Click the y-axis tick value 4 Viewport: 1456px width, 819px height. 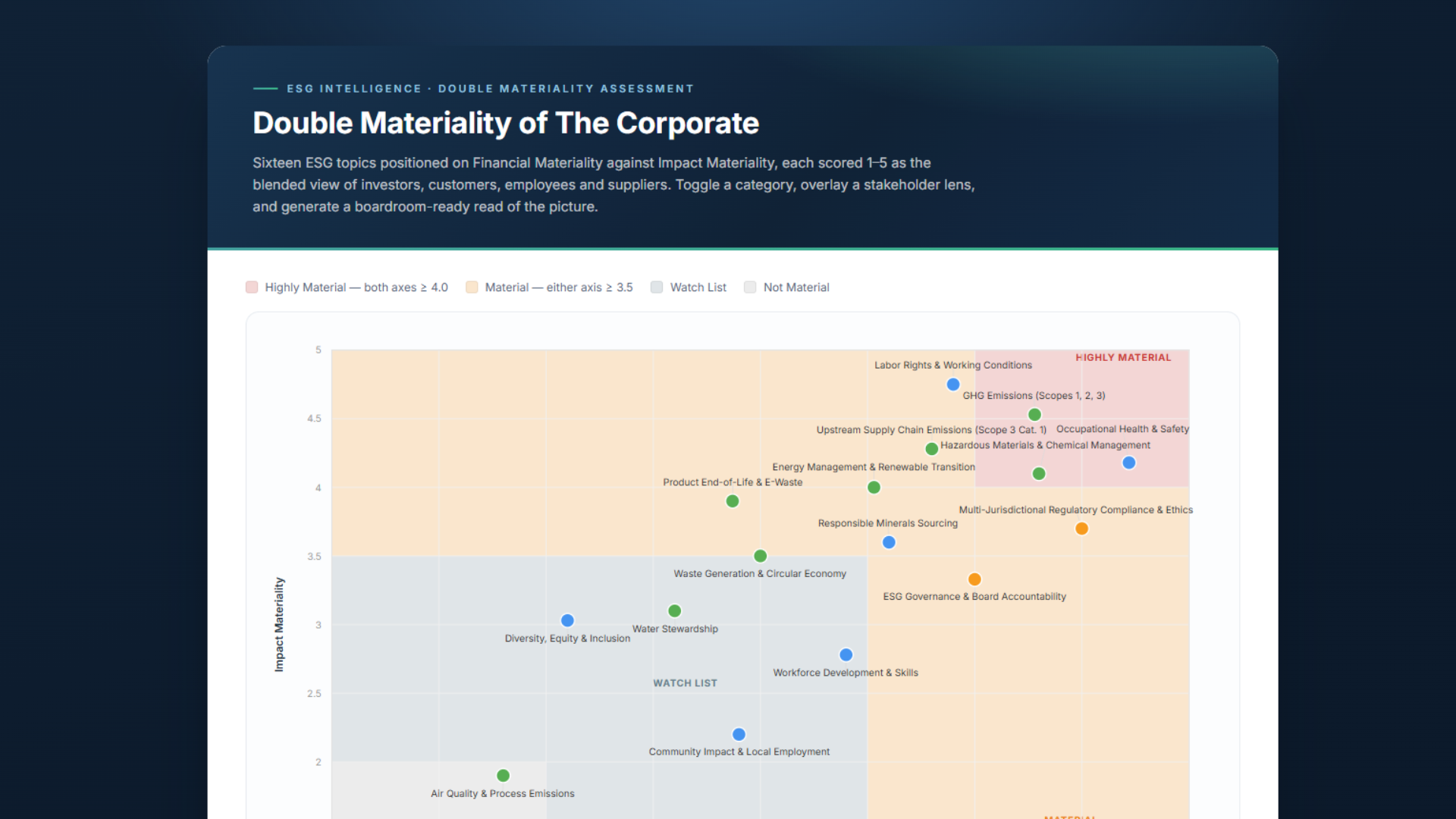pyautogui.click(x=318, y=488)
